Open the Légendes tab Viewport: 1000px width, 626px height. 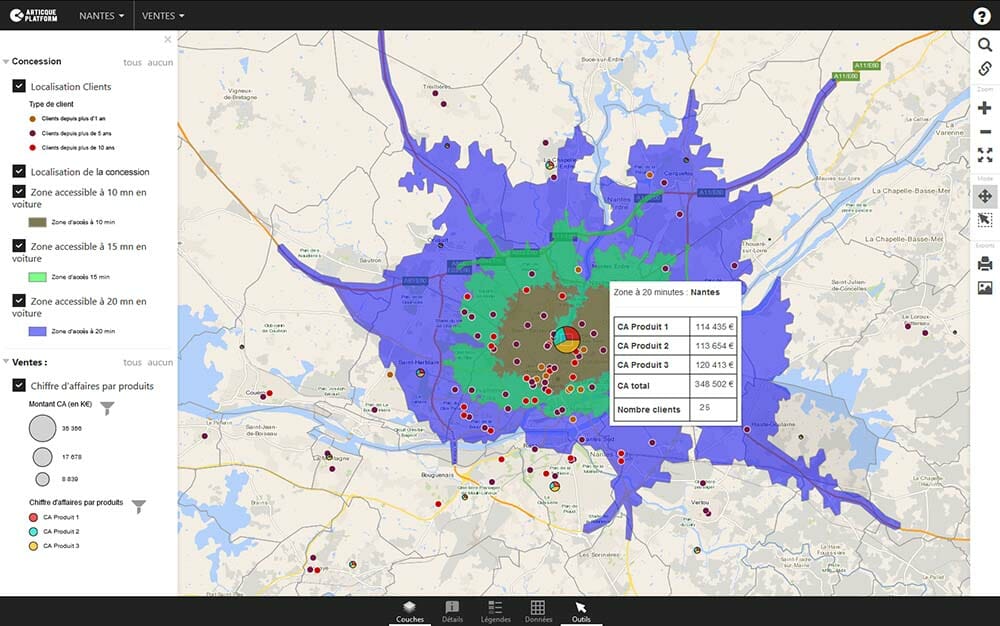(x=495, y=611)
